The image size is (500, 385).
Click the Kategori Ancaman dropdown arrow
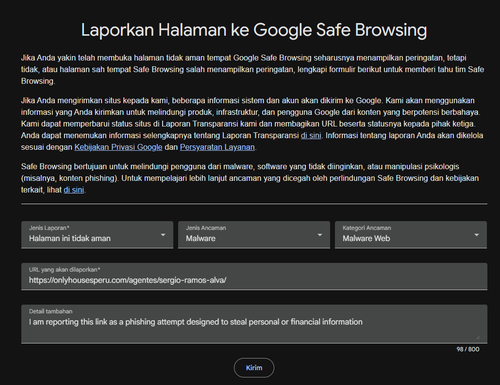[477, 235]
